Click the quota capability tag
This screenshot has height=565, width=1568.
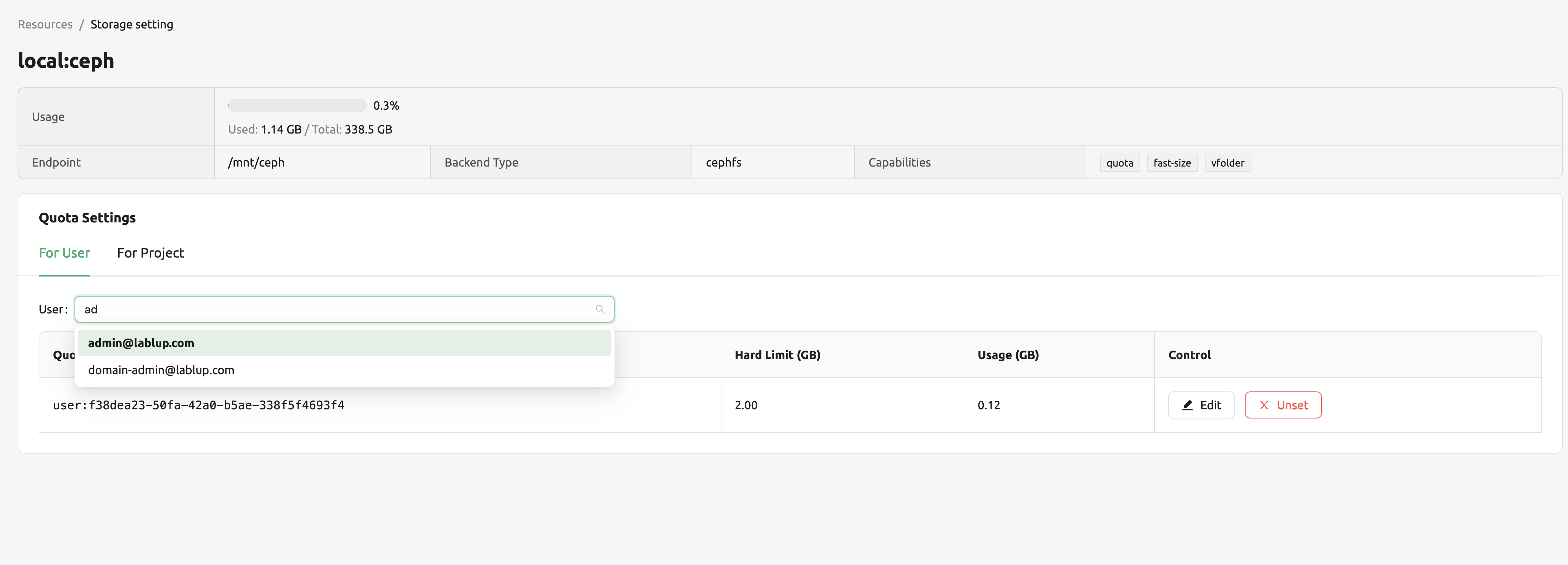(1119, 163)
